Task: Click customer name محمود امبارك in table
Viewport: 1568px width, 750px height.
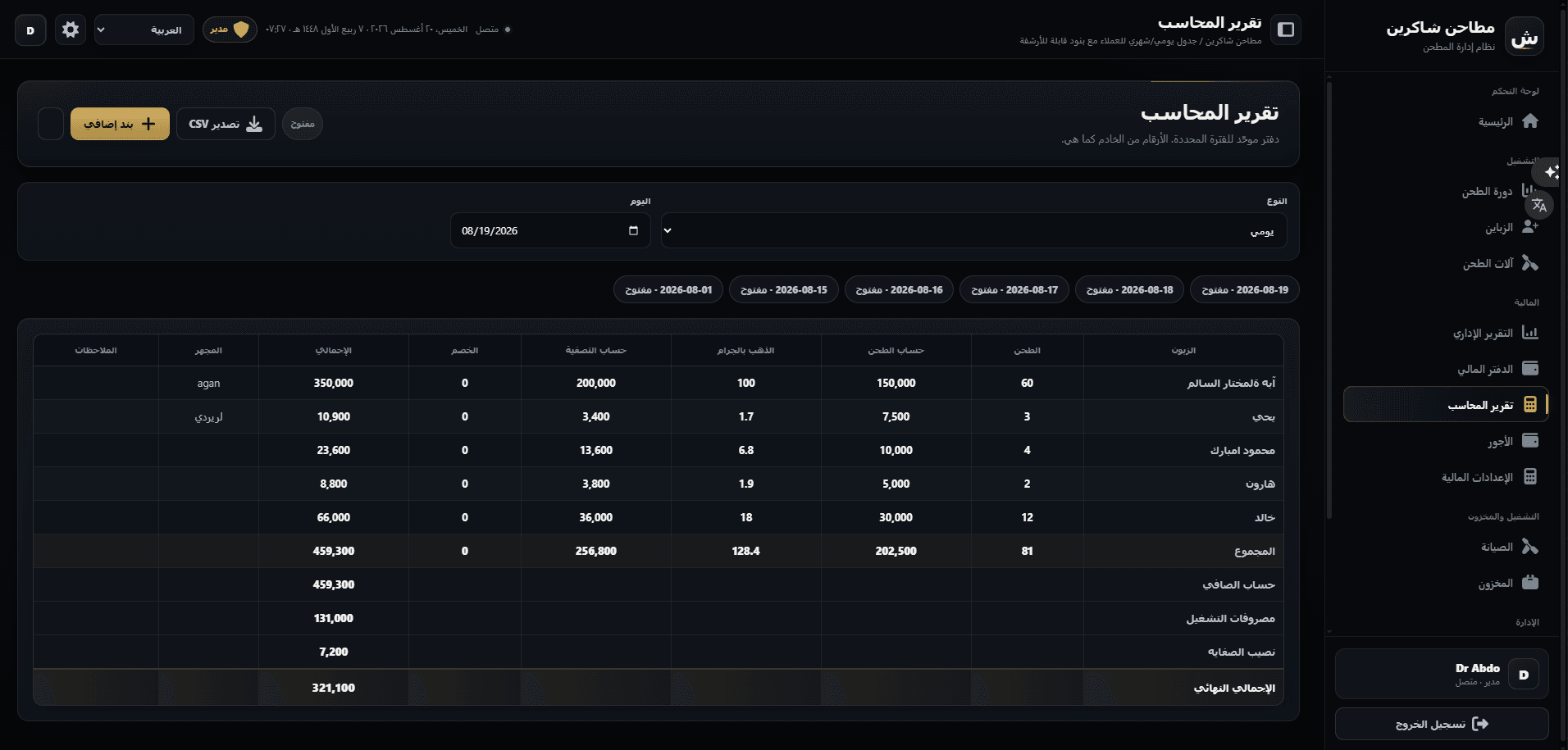Action: point(1242,450)
